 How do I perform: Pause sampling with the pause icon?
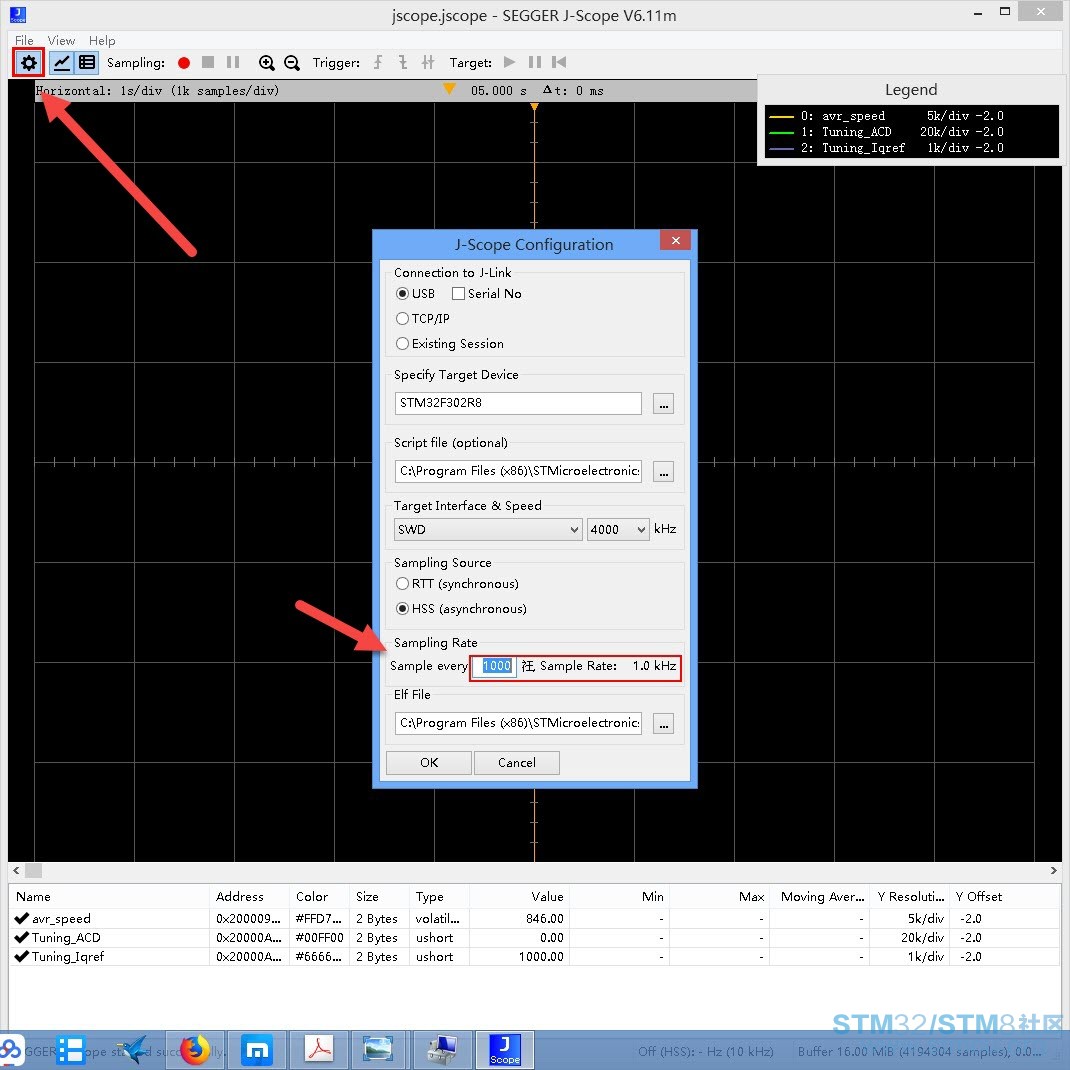[233, 62]
